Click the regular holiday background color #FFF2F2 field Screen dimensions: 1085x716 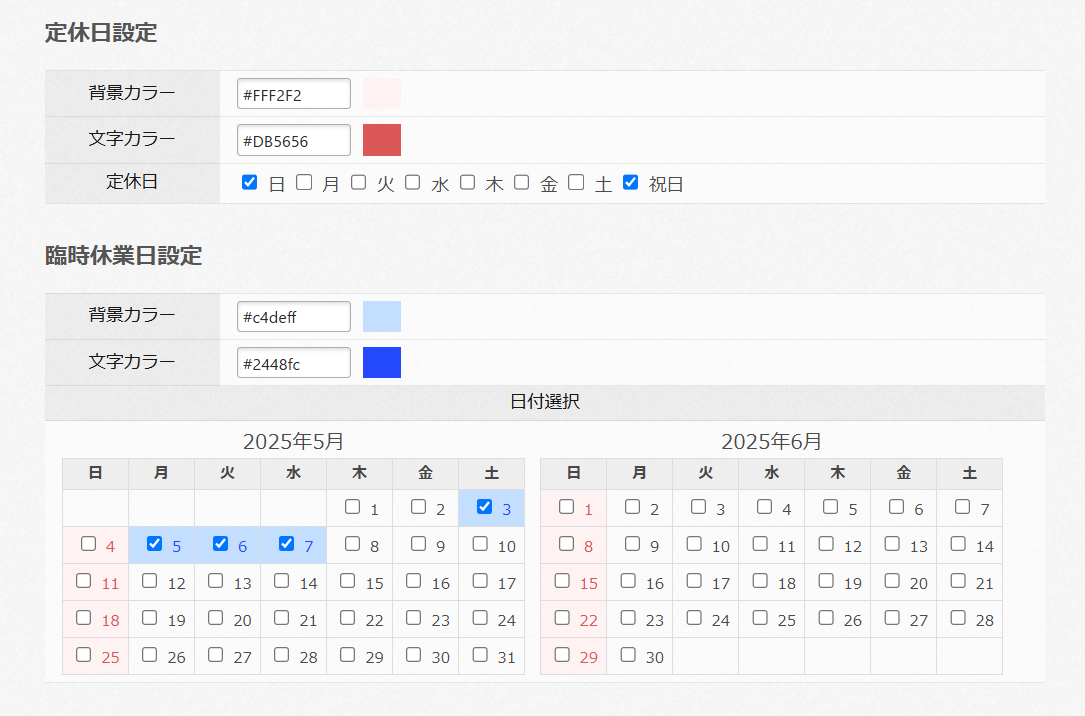pyautogui.click(x=294, y=94)
